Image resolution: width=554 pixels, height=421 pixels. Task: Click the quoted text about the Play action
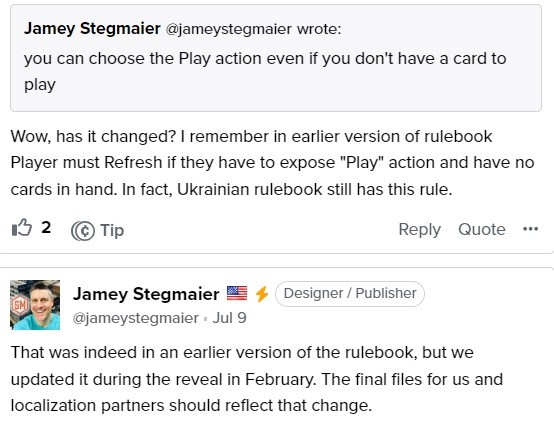[265, 71]
